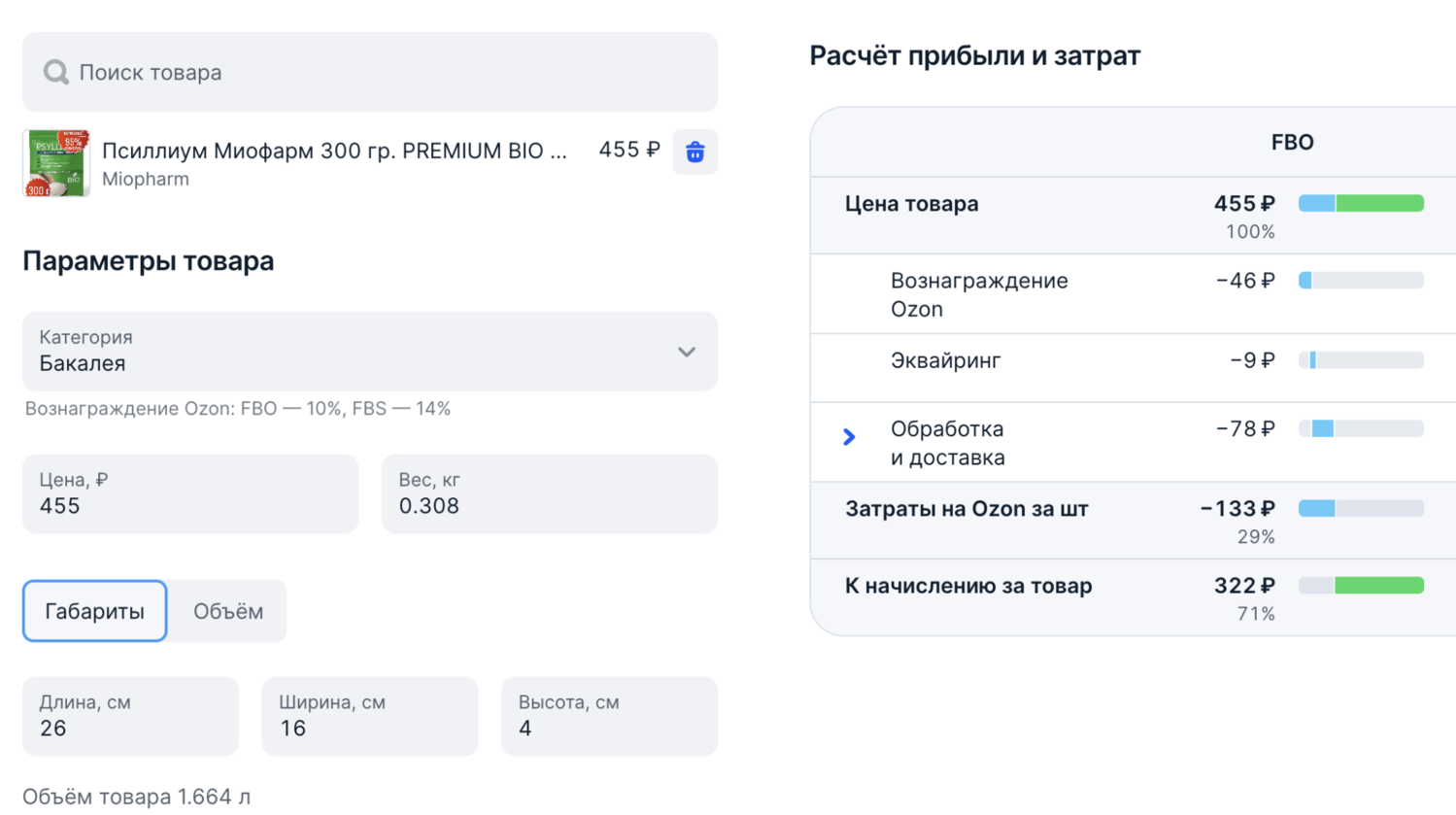The width and height of the screenshot is (1456, 815).
Task: Select the Бакалея category combo box
Action: [350, 352]
